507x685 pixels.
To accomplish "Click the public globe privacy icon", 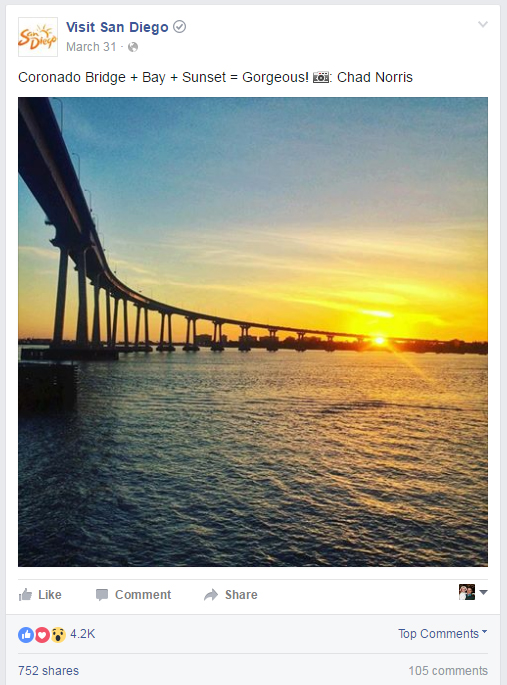I will pos(133,47).
